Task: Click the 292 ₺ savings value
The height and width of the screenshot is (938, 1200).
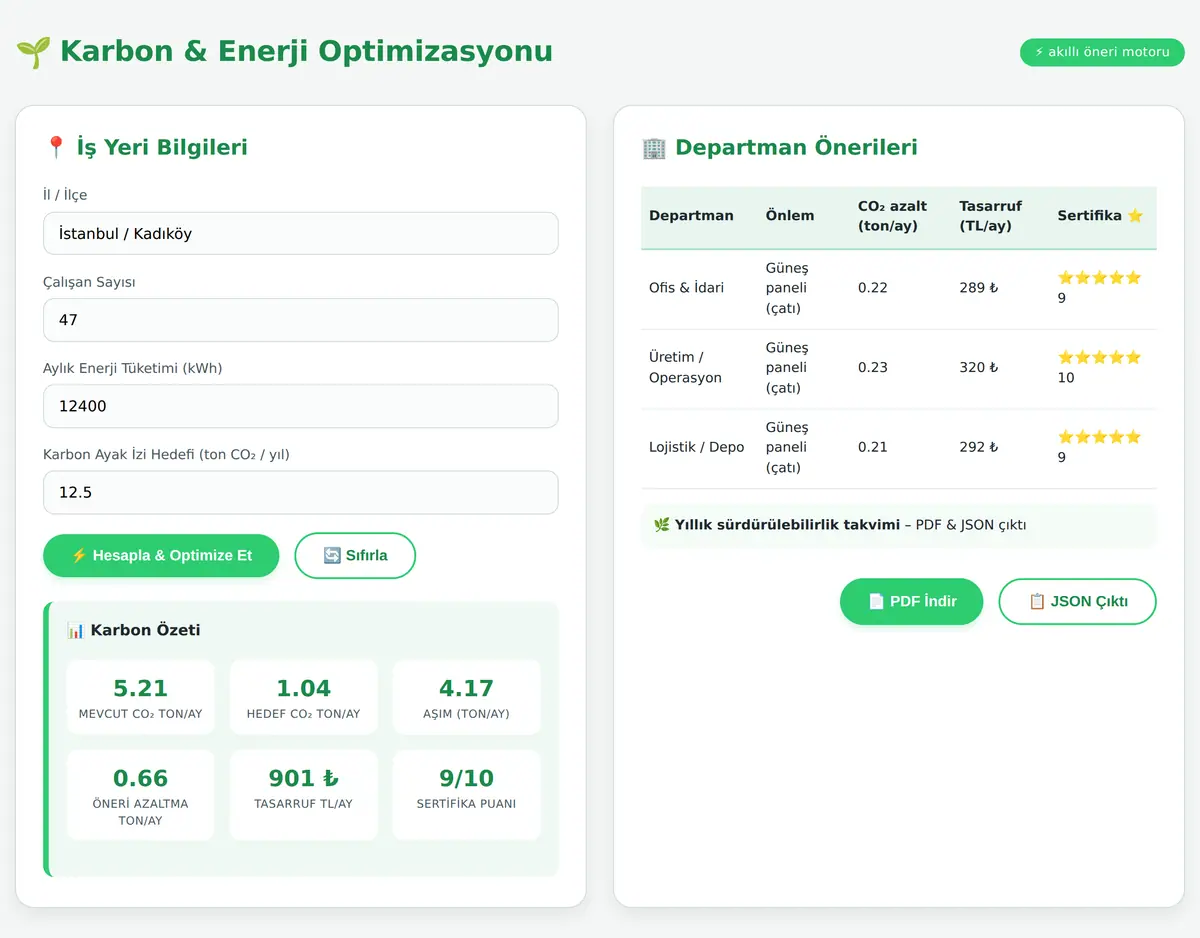Action: (979, 447)
